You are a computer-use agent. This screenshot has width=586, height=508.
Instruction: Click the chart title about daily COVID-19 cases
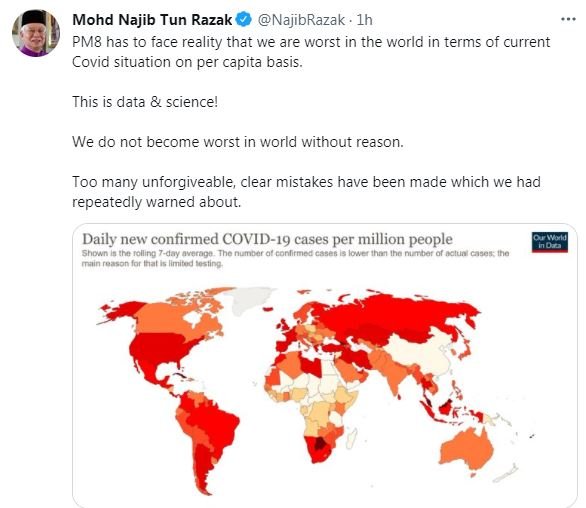pyautogui.click(x=267, y=239)
